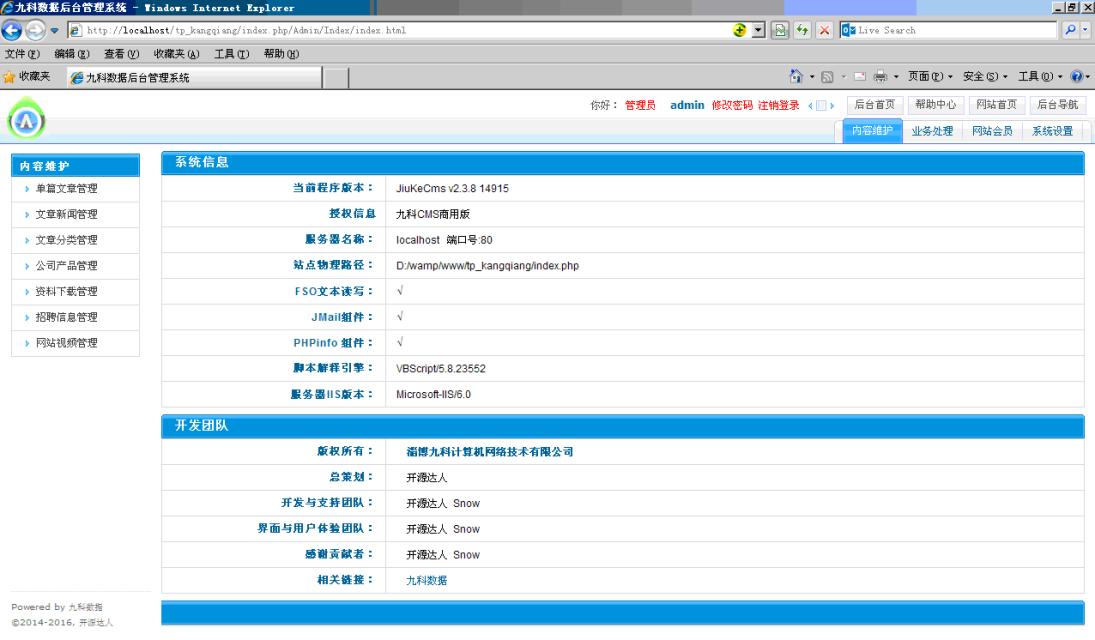Click the VBScript/5.8.23552 value
This screenshot has height=640, width=1095.
[441, 369]
